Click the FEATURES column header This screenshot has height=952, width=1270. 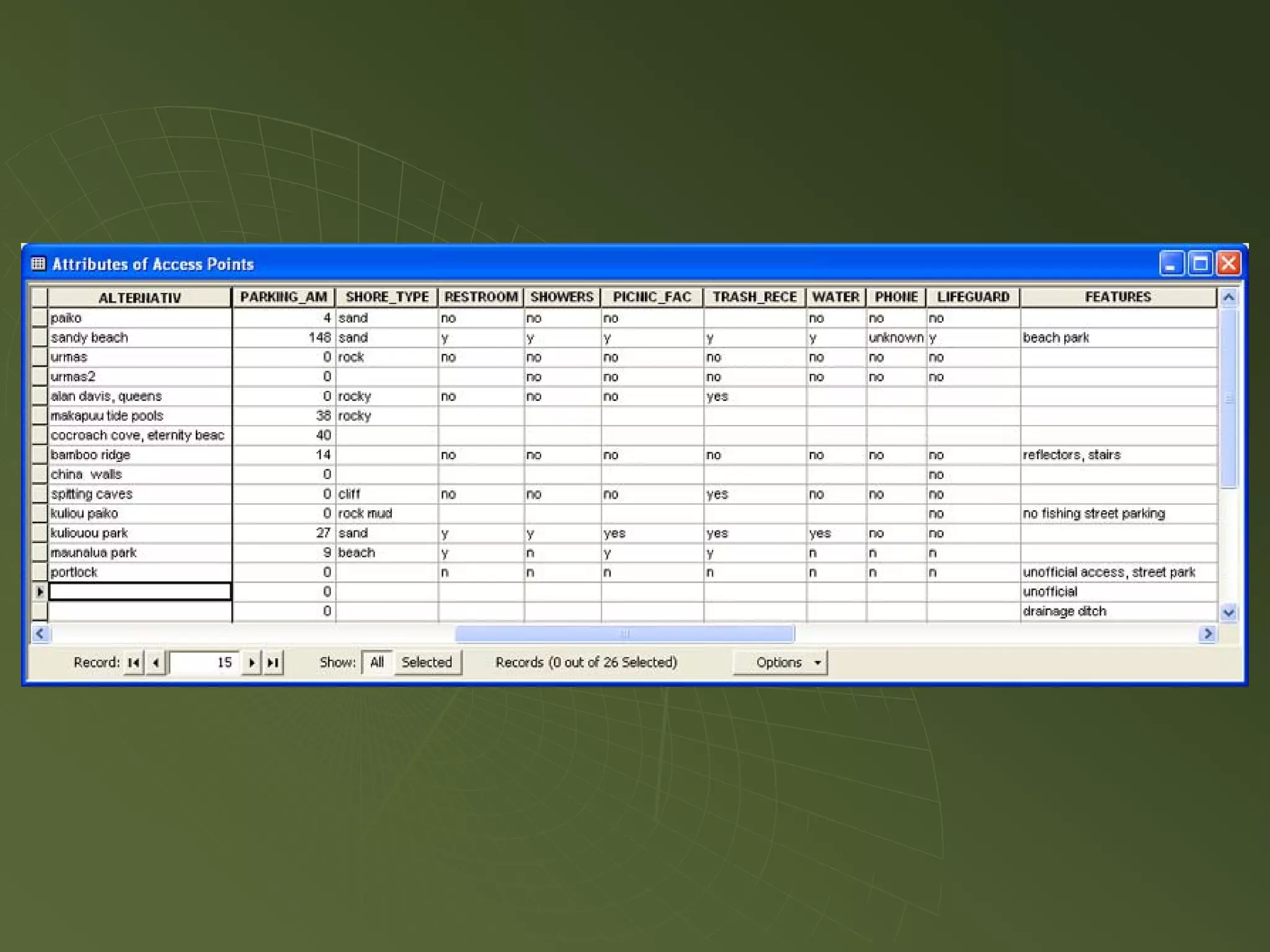(x=1117, y=297)
